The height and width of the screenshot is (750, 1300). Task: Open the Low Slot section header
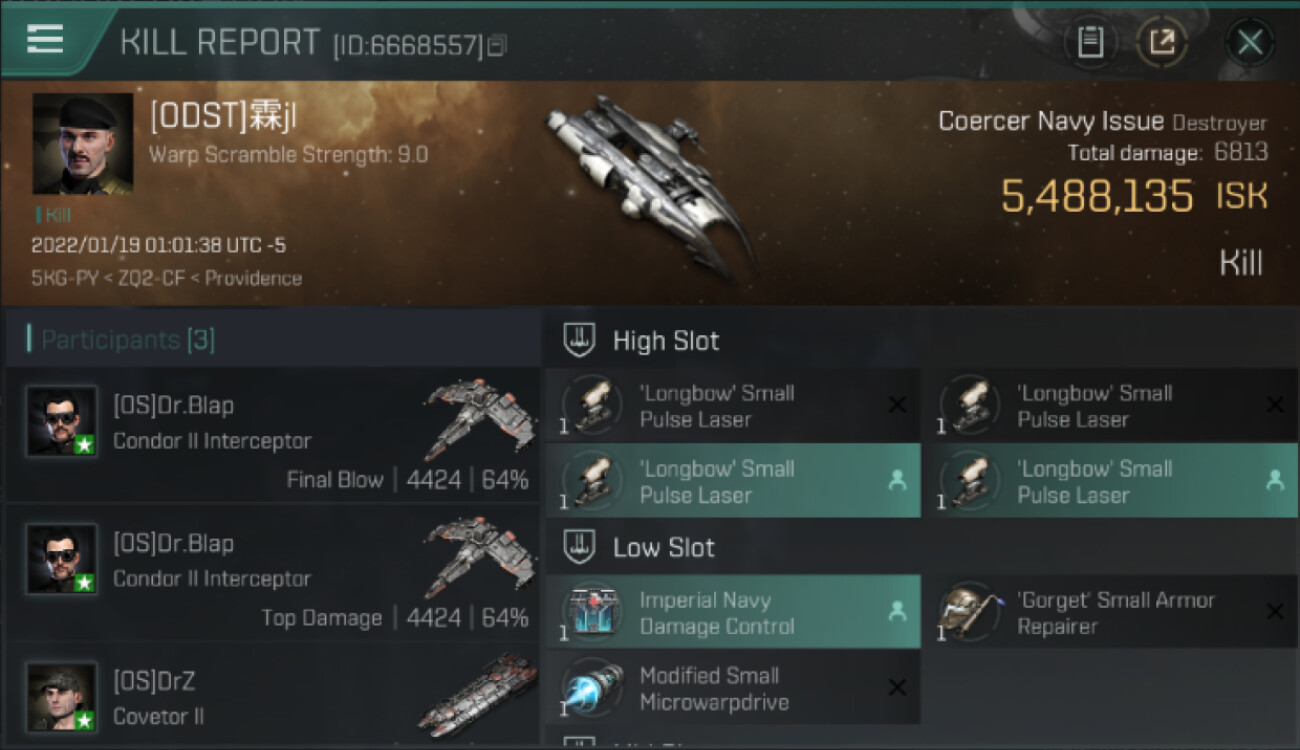tap(663, 548)
